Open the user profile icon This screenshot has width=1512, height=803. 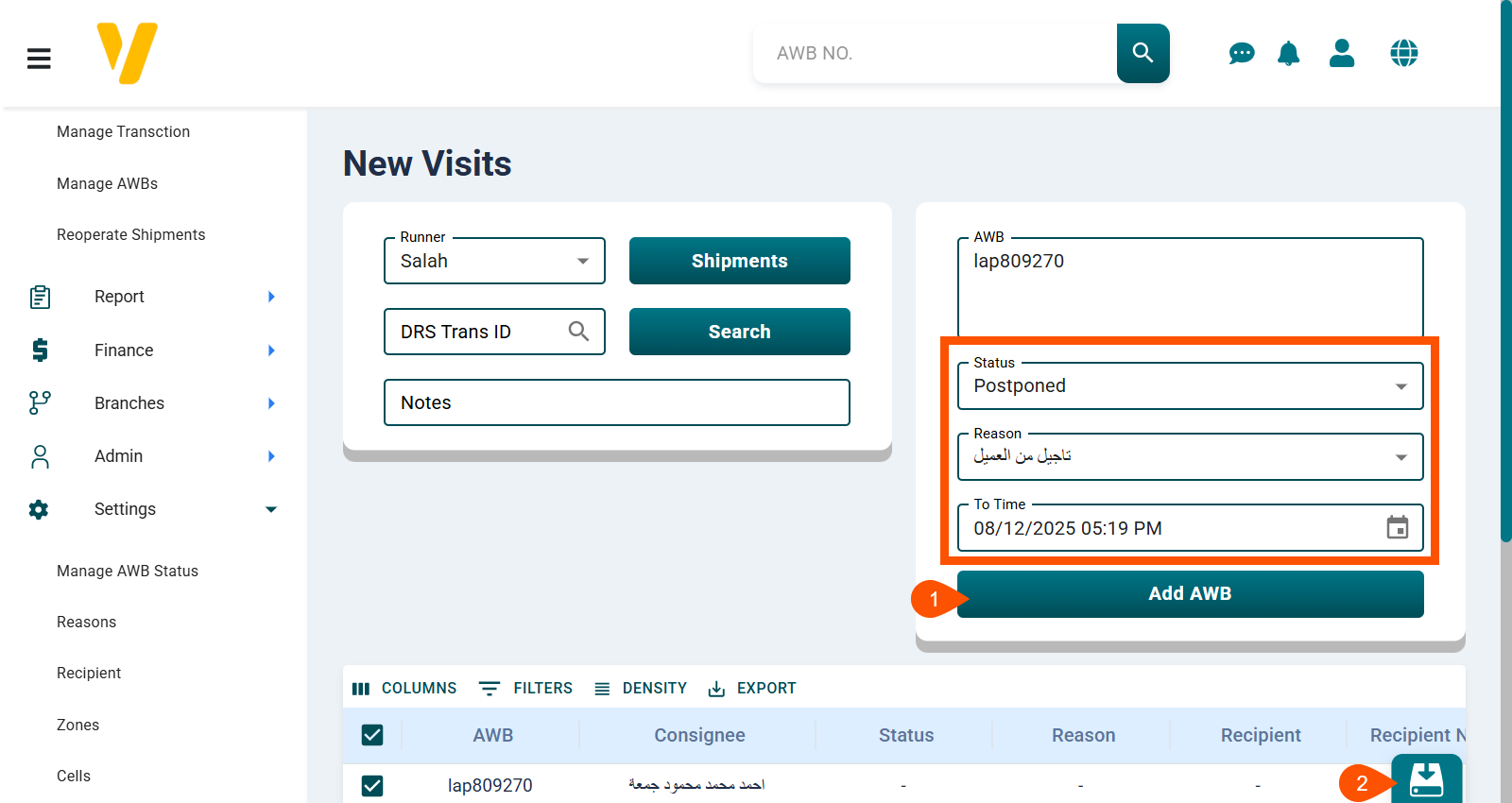[1341, 54]
